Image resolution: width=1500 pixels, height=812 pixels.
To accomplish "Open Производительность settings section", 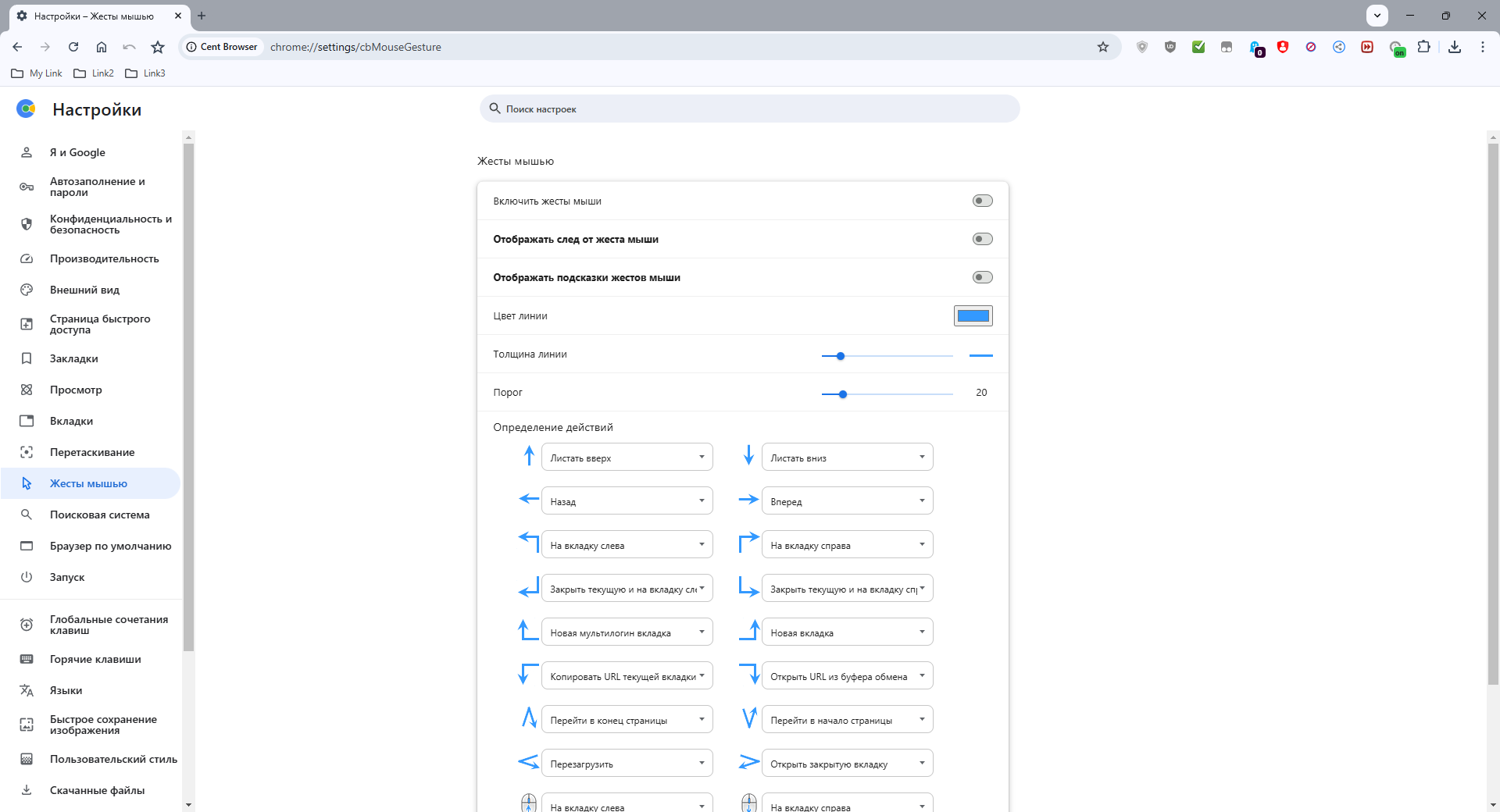I will (x=91, y=258).
